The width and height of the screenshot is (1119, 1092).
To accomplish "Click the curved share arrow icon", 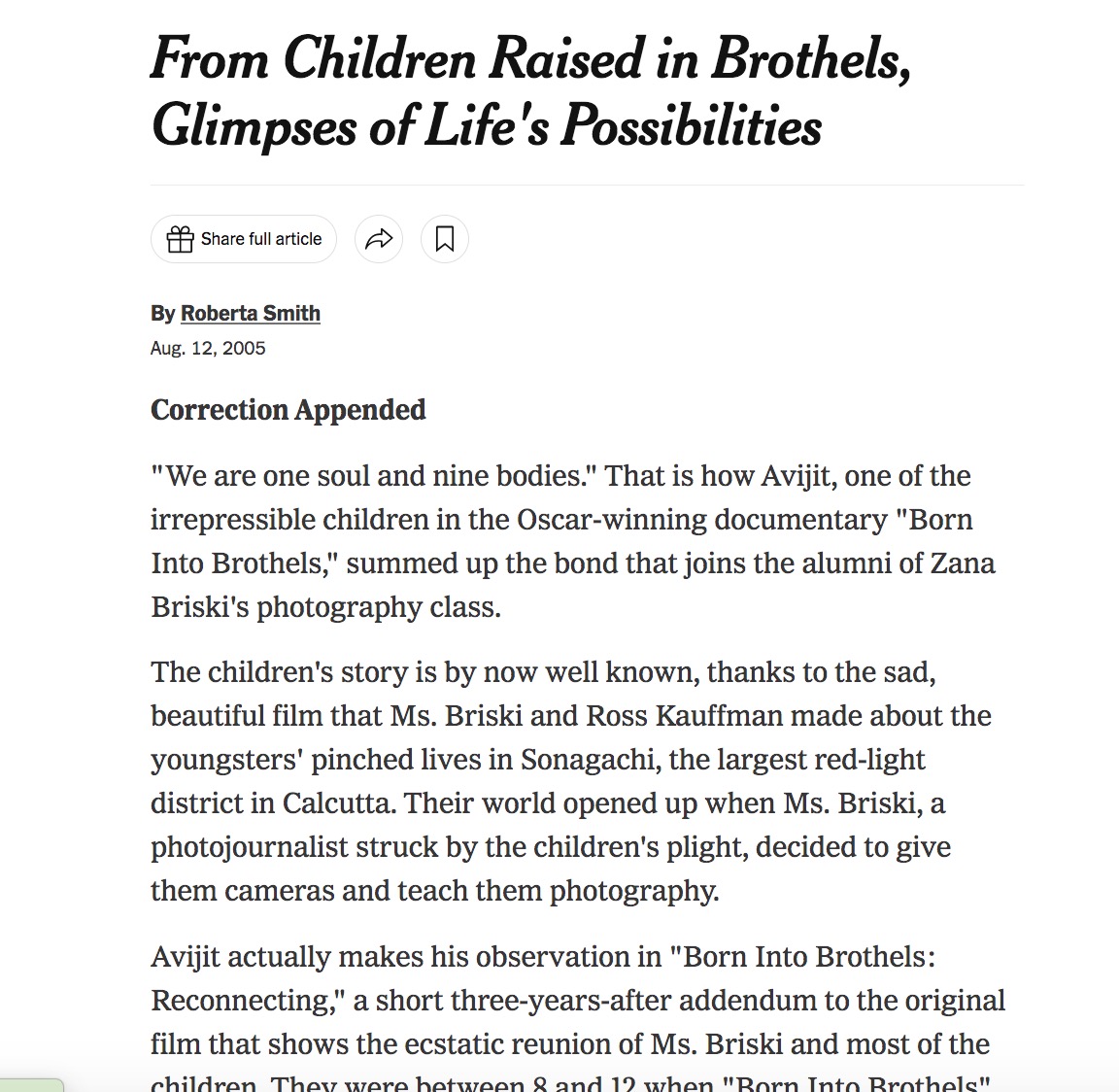I will tap(379, 239).
